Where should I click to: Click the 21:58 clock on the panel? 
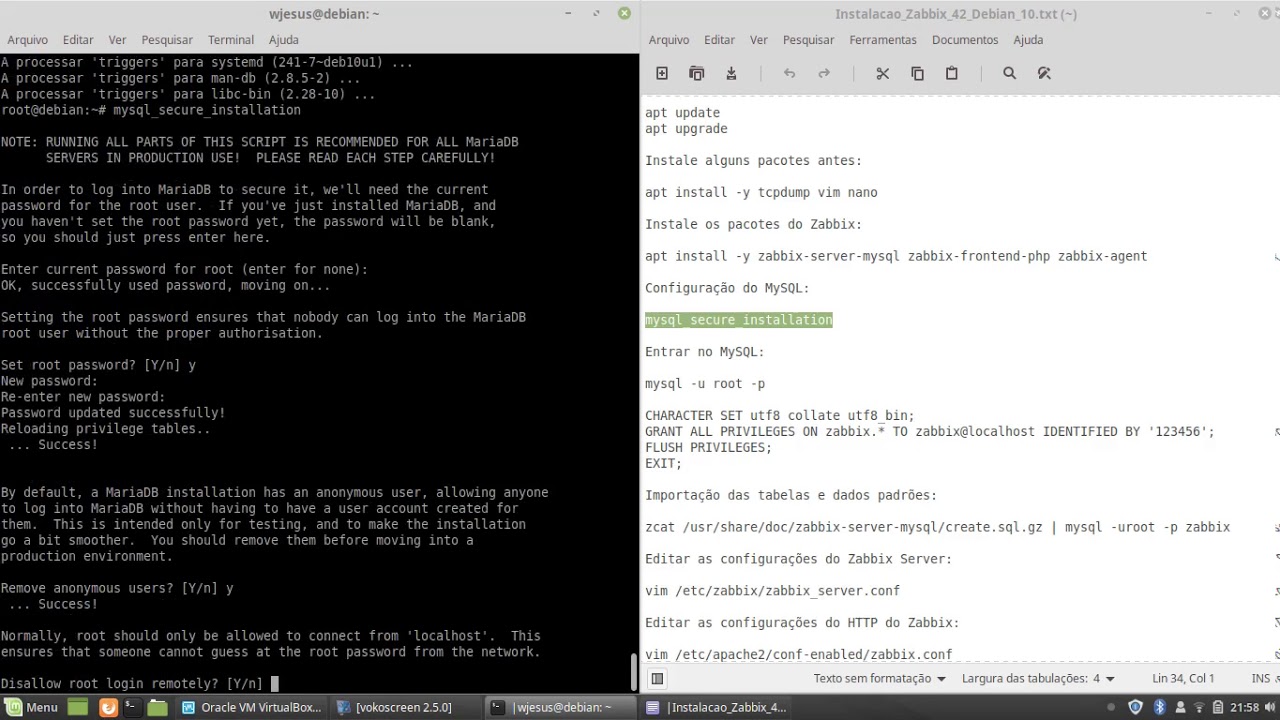[x=1245, y=707]
